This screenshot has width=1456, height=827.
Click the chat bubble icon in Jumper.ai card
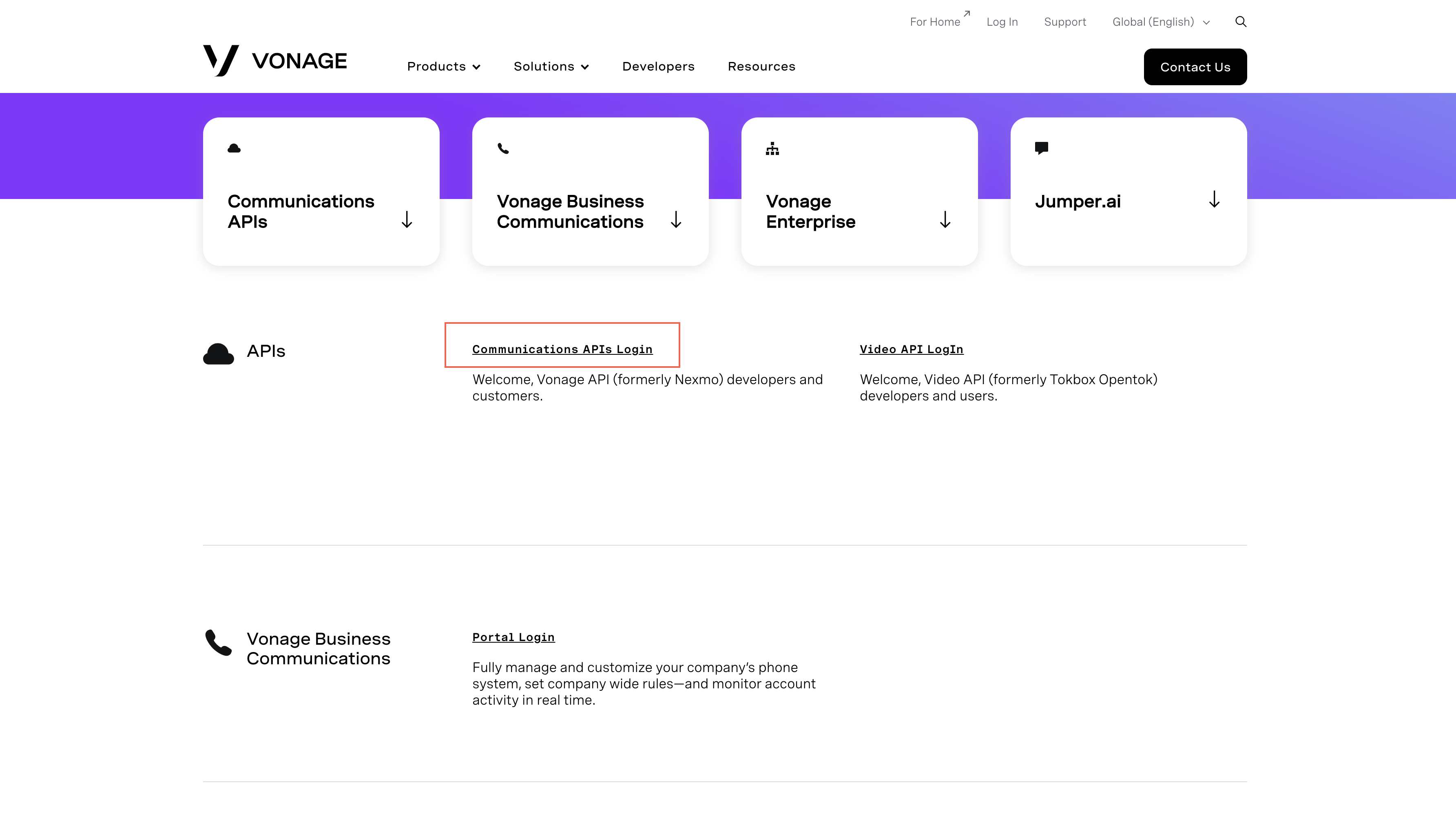click(1041, 148)
